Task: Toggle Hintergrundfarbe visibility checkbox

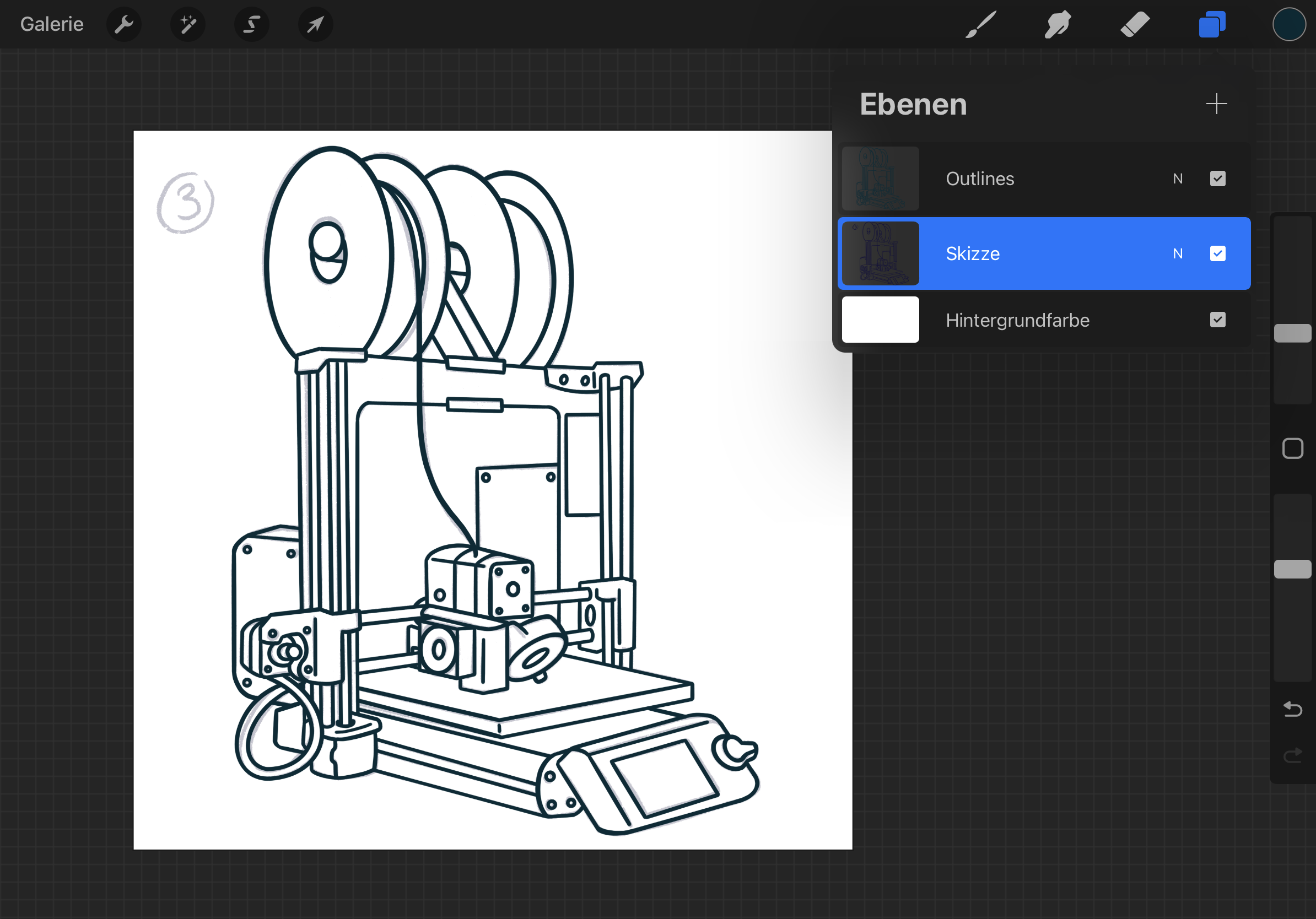Action: pyautogui.click(x=1217, y=320)
